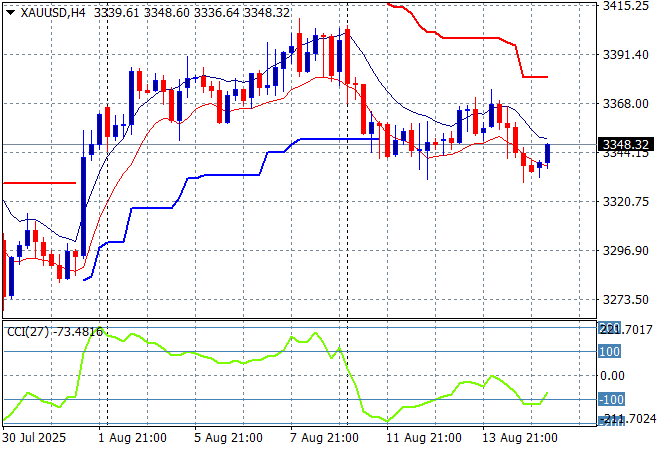This screenshot has width=660, height=450.
Task: Select the current price tag 3348.32
Action: (x=626, y=145)
